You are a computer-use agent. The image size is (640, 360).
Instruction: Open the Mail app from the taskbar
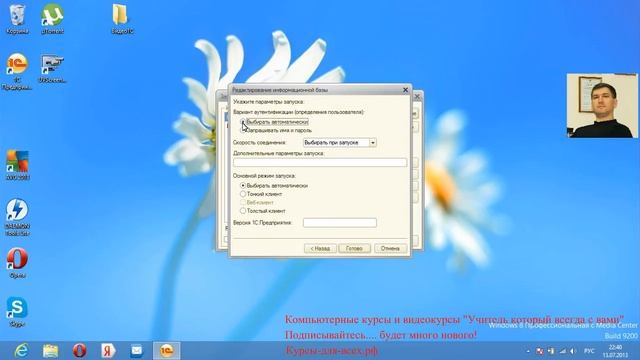click(x=137, y=351)
